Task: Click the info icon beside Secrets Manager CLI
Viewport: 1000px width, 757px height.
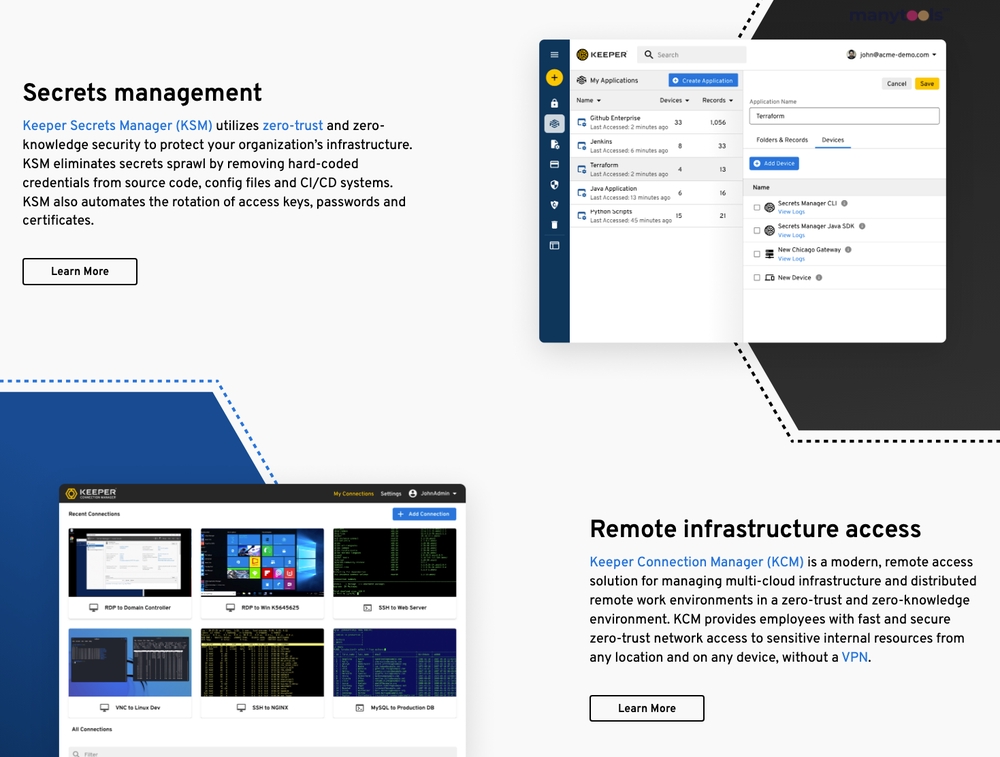Action: 844,203
